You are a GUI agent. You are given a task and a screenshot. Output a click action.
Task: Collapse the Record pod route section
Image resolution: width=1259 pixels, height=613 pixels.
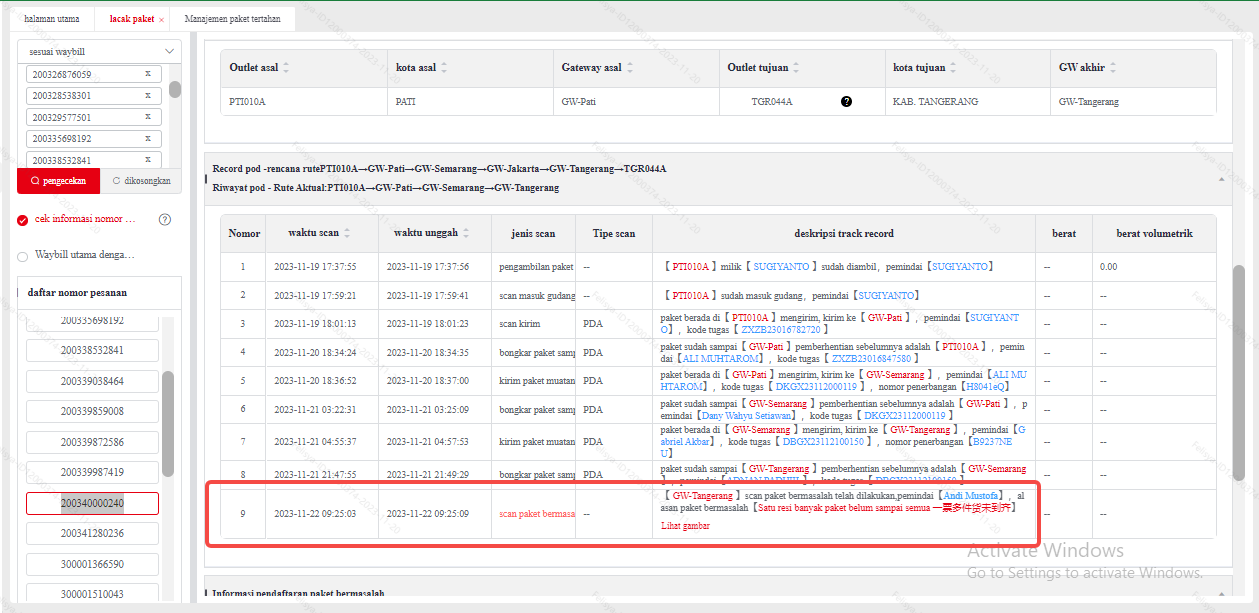pyautogui.click(x=1221, y=178)
